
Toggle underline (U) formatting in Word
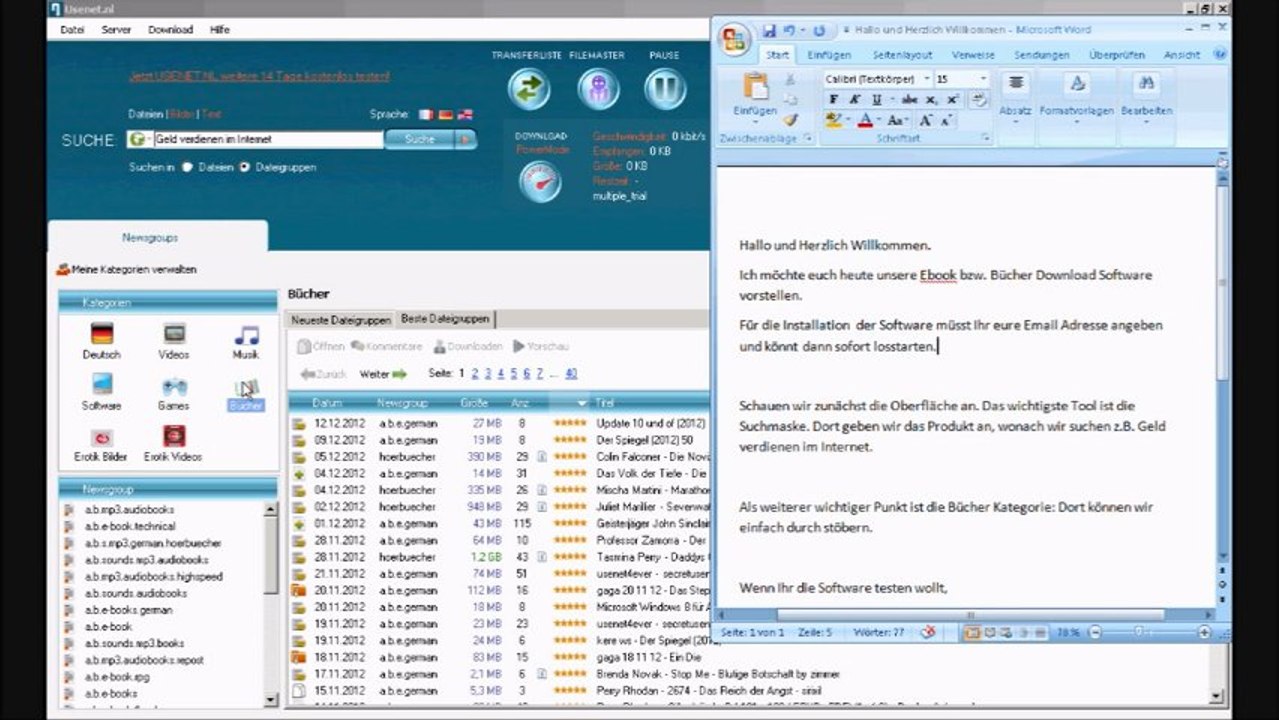876,99
